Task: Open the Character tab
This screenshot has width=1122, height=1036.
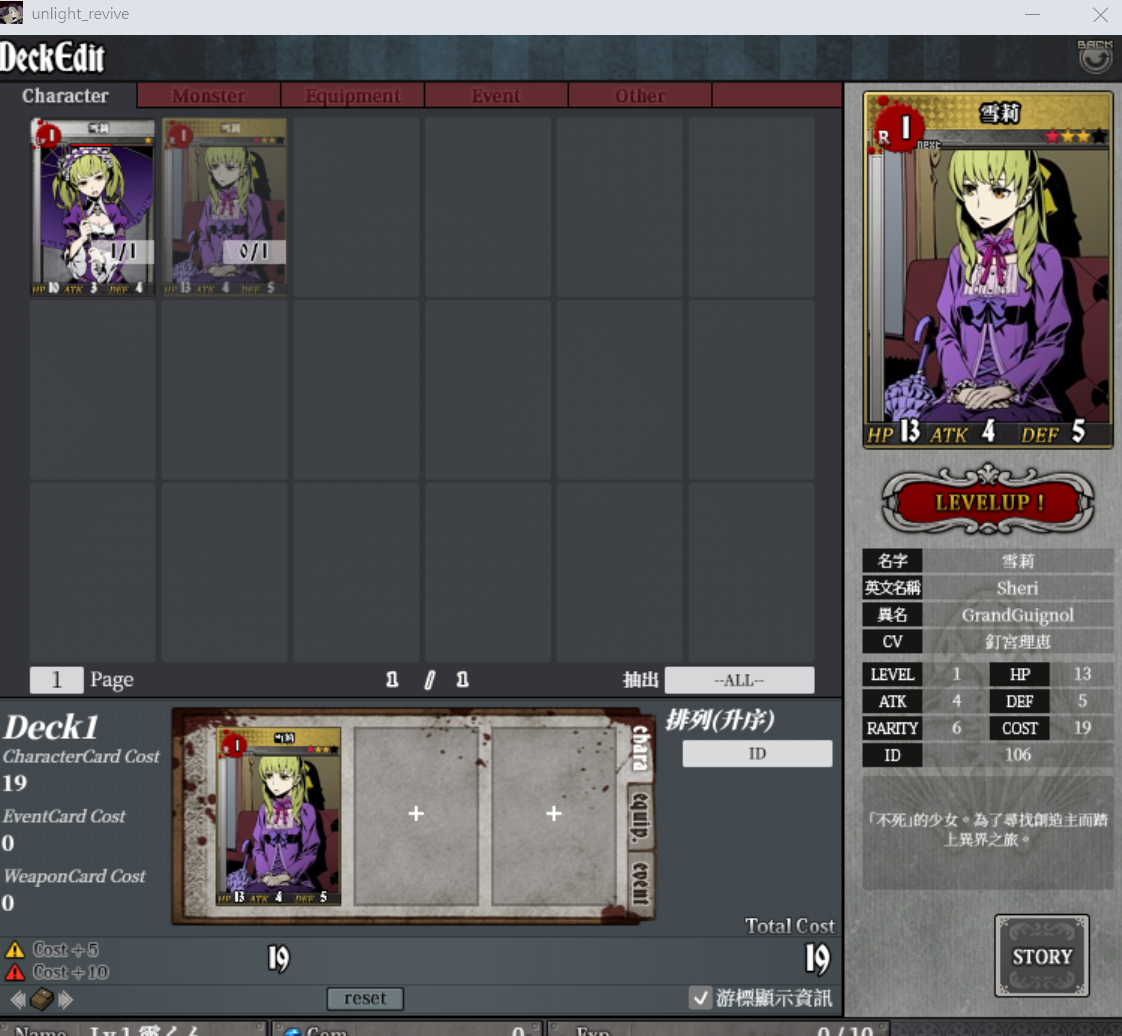Action: (x=66, y=95)
